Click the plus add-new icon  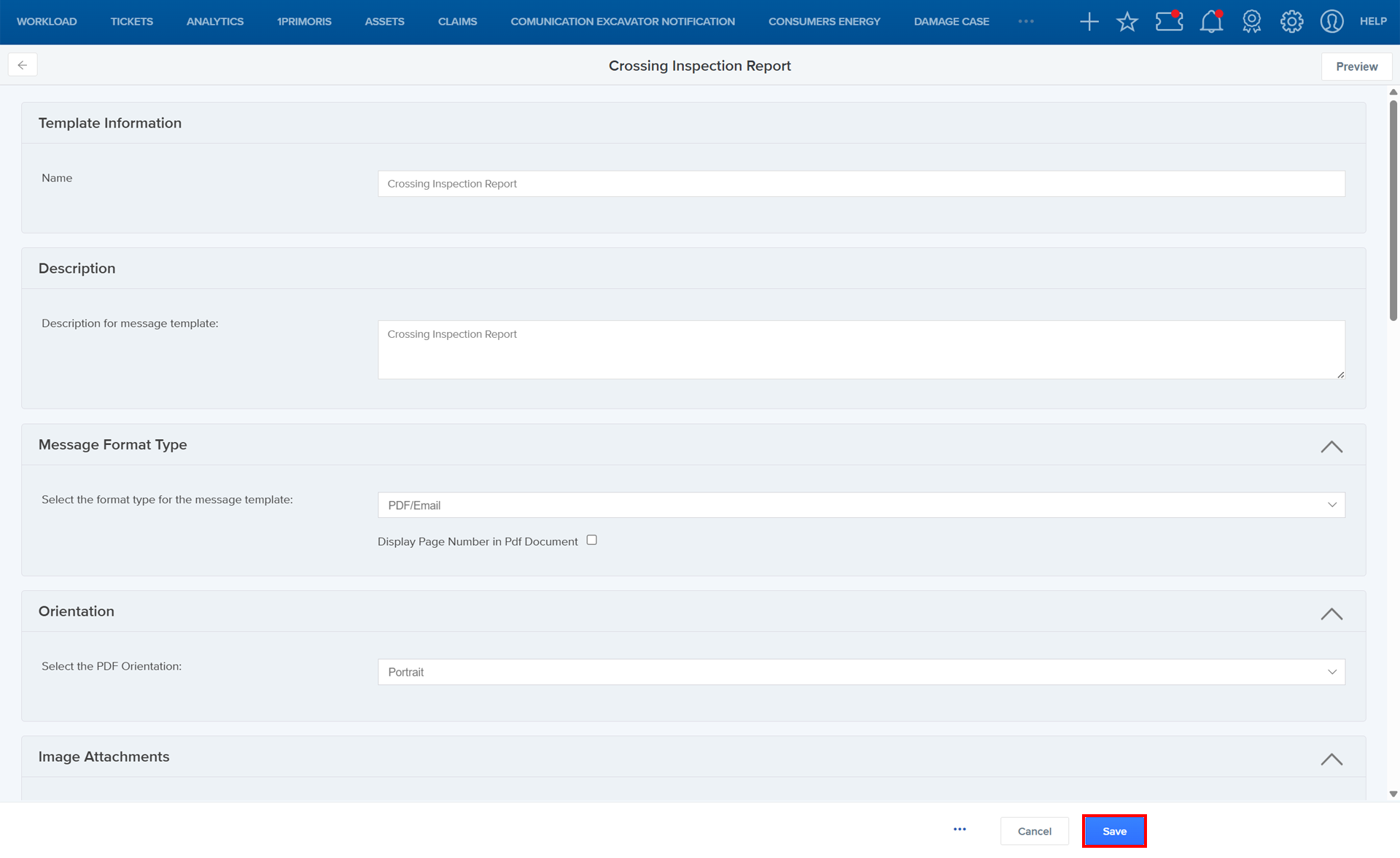tap(1089, 22)
